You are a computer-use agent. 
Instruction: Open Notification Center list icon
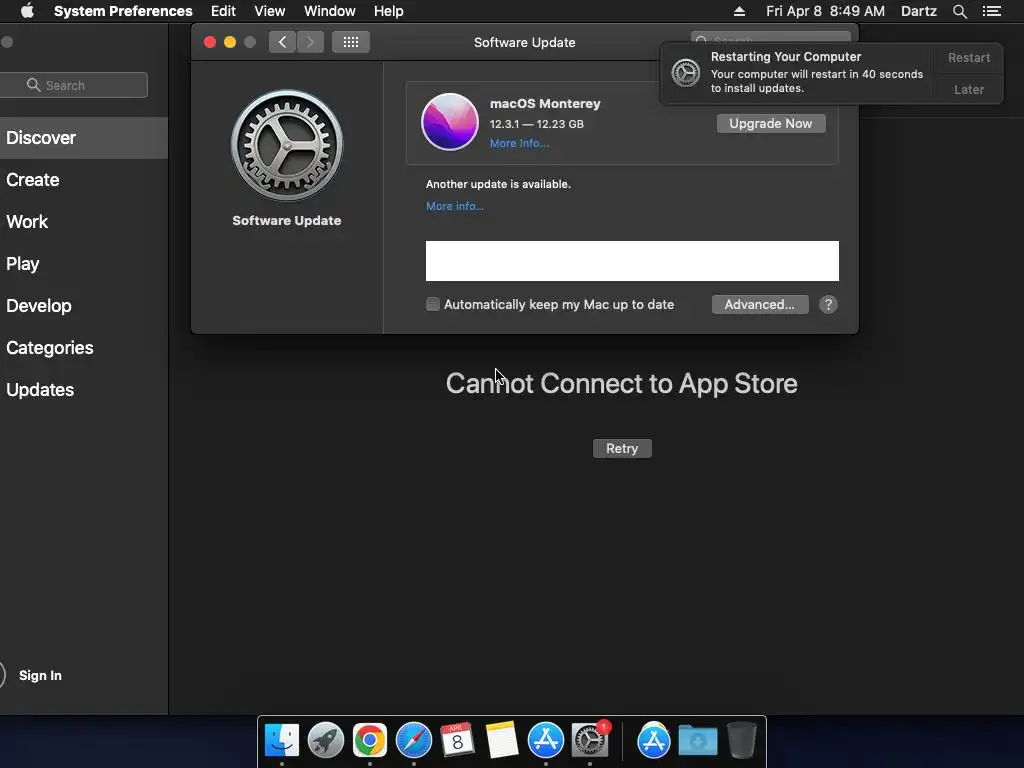[x=992, y=11]
